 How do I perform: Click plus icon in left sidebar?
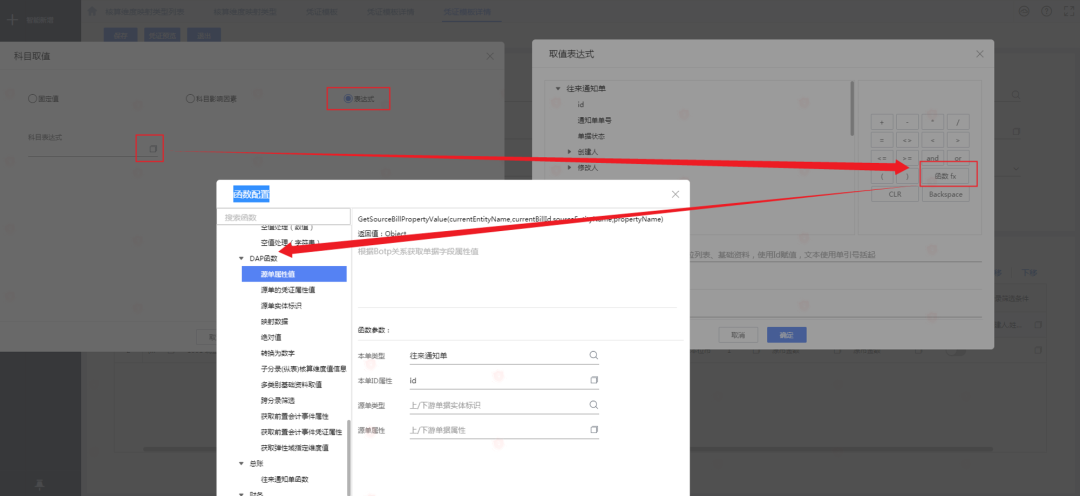pos(11,19)
